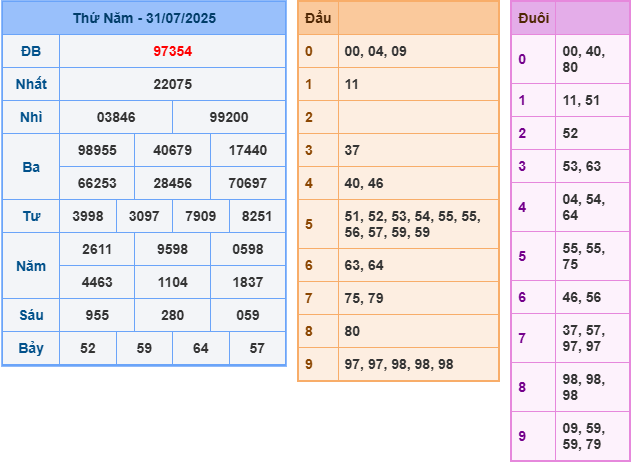Viewport: 636px width, 466px height.
Task: Click the Đầu row 8 value 80
Action: tap(352, 331)
